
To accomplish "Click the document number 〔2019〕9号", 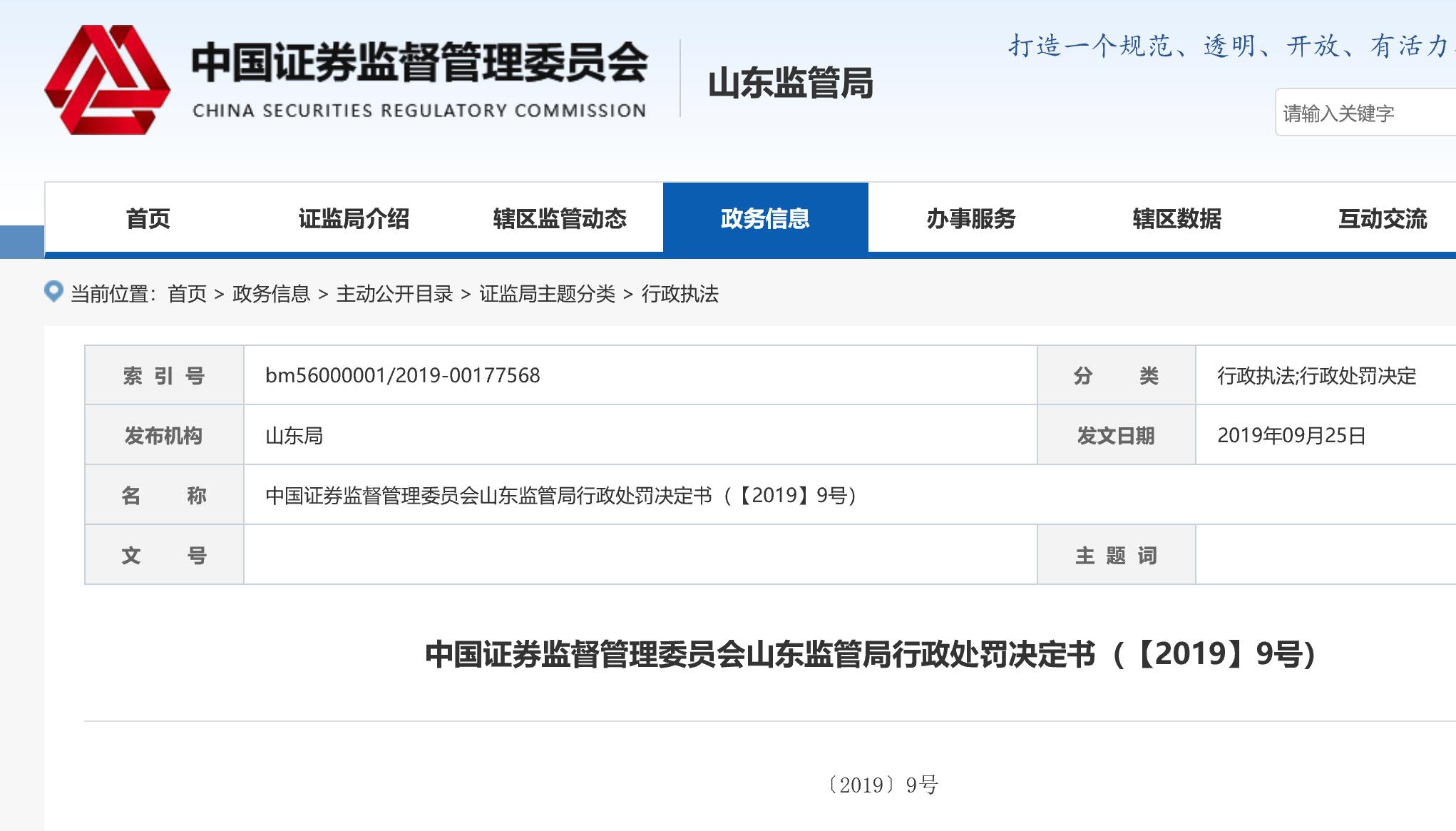I will (883, 785).
